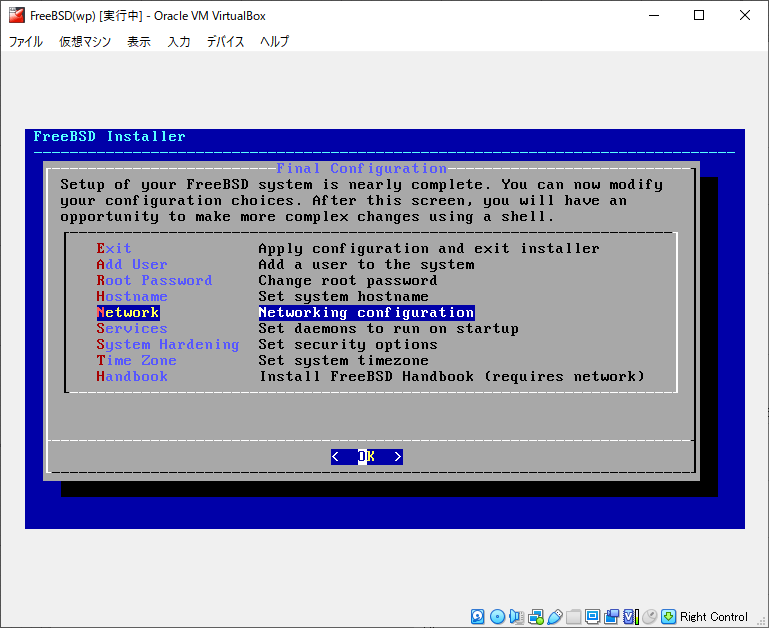Select the Hostname option
This screenshot has width=769, height=628.
(132, 296)
